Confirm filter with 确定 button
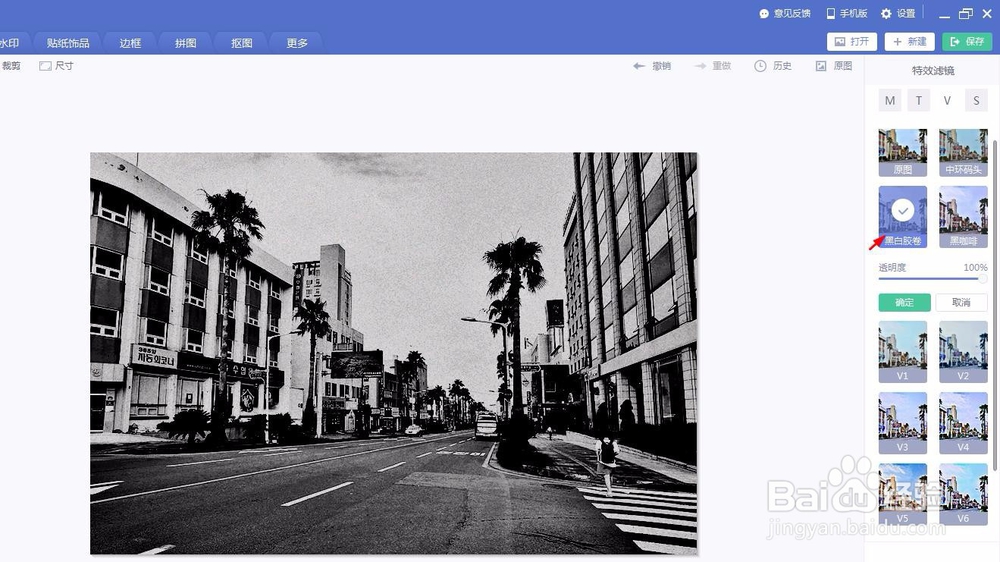This screenshot has width=1000, height=562. [904, 302]
